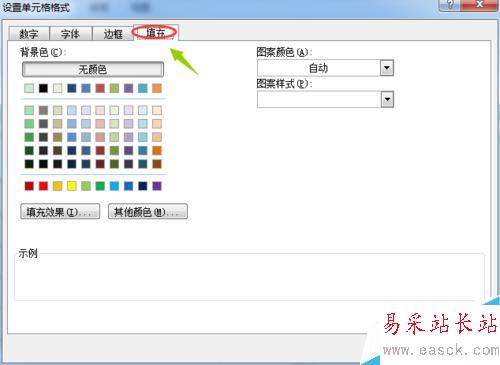Choose the olive green swatch in the top theme row
The width and height of the screenshot is (500, 365).
tap(114, 88)
